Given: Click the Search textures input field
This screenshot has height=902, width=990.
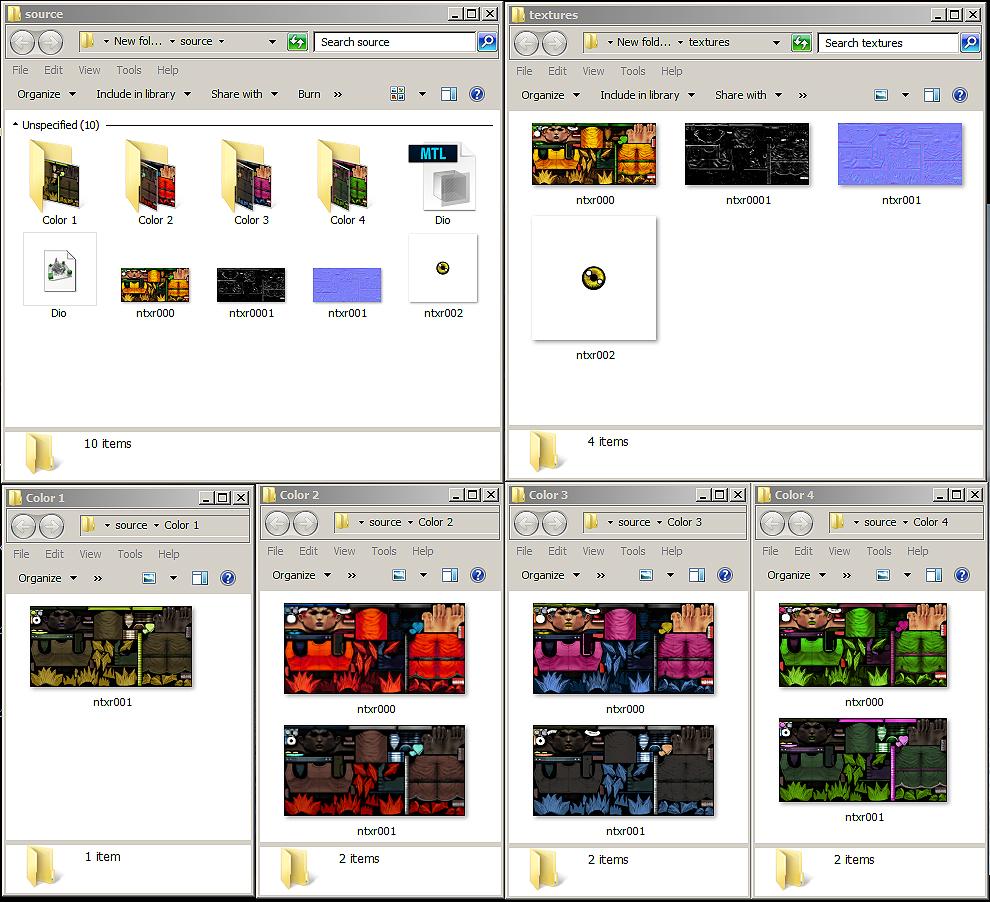Looking at the screenshot, I should (888, 43).
